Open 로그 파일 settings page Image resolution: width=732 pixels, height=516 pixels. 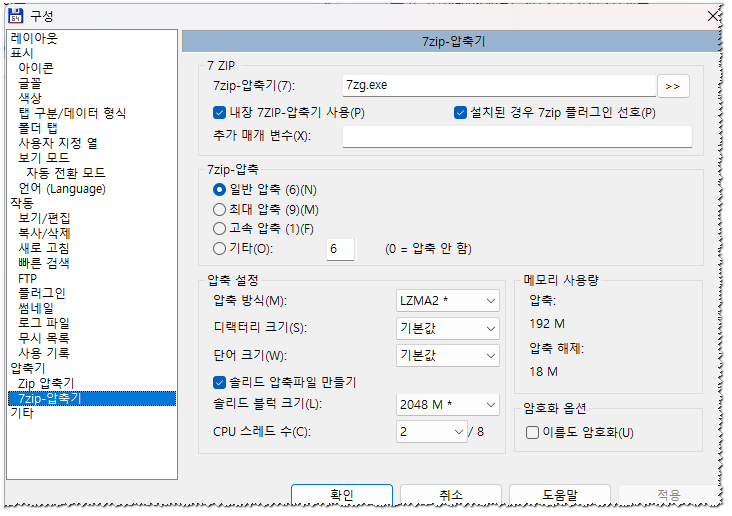point(44,323)
